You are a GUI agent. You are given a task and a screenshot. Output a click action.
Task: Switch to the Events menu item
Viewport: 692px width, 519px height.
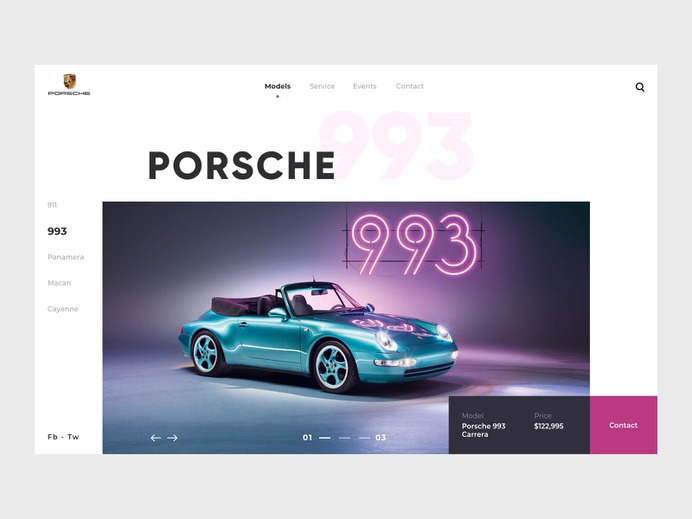click(x=365, y=86)
